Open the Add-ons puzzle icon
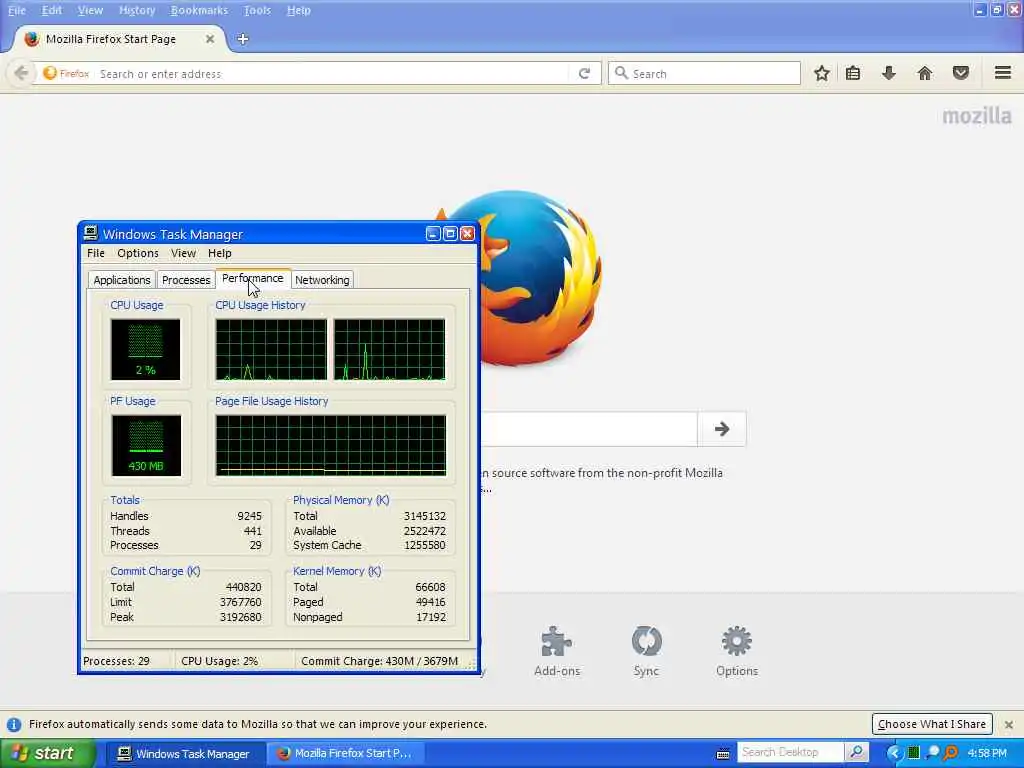This screenshot has height=768, width=1024. [556, 641]
